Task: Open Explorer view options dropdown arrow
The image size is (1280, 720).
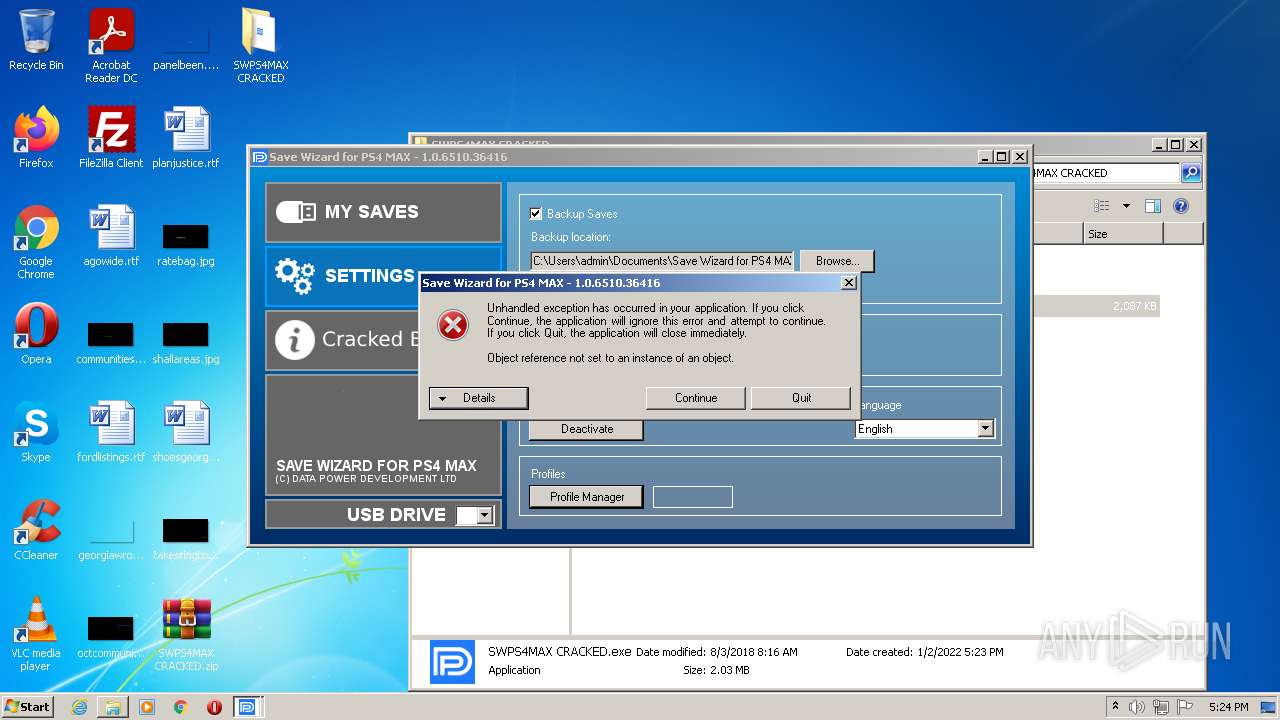Action: point(1126,206)
